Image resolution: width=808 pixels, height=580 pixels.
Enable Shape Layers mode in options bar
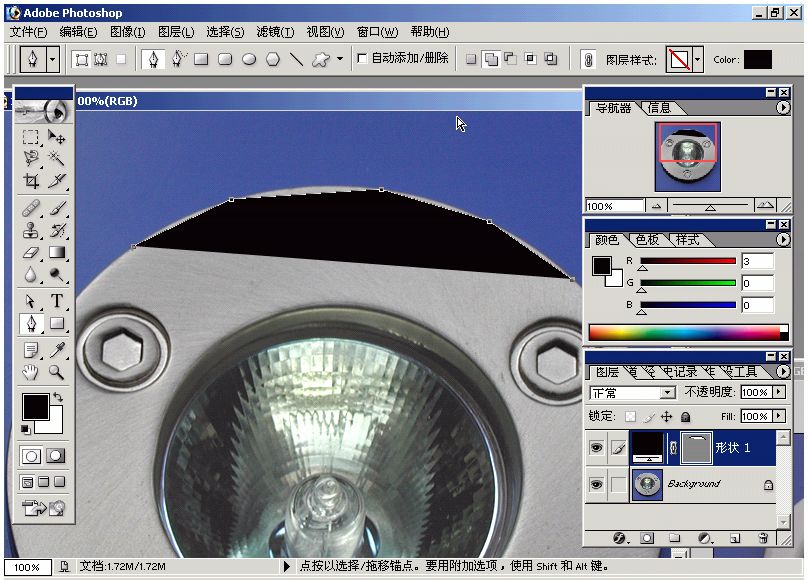[81, 59]
